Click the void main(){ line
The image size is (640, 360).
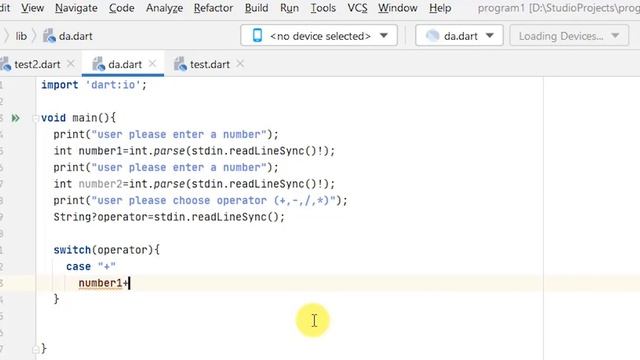tap(78, 118)
